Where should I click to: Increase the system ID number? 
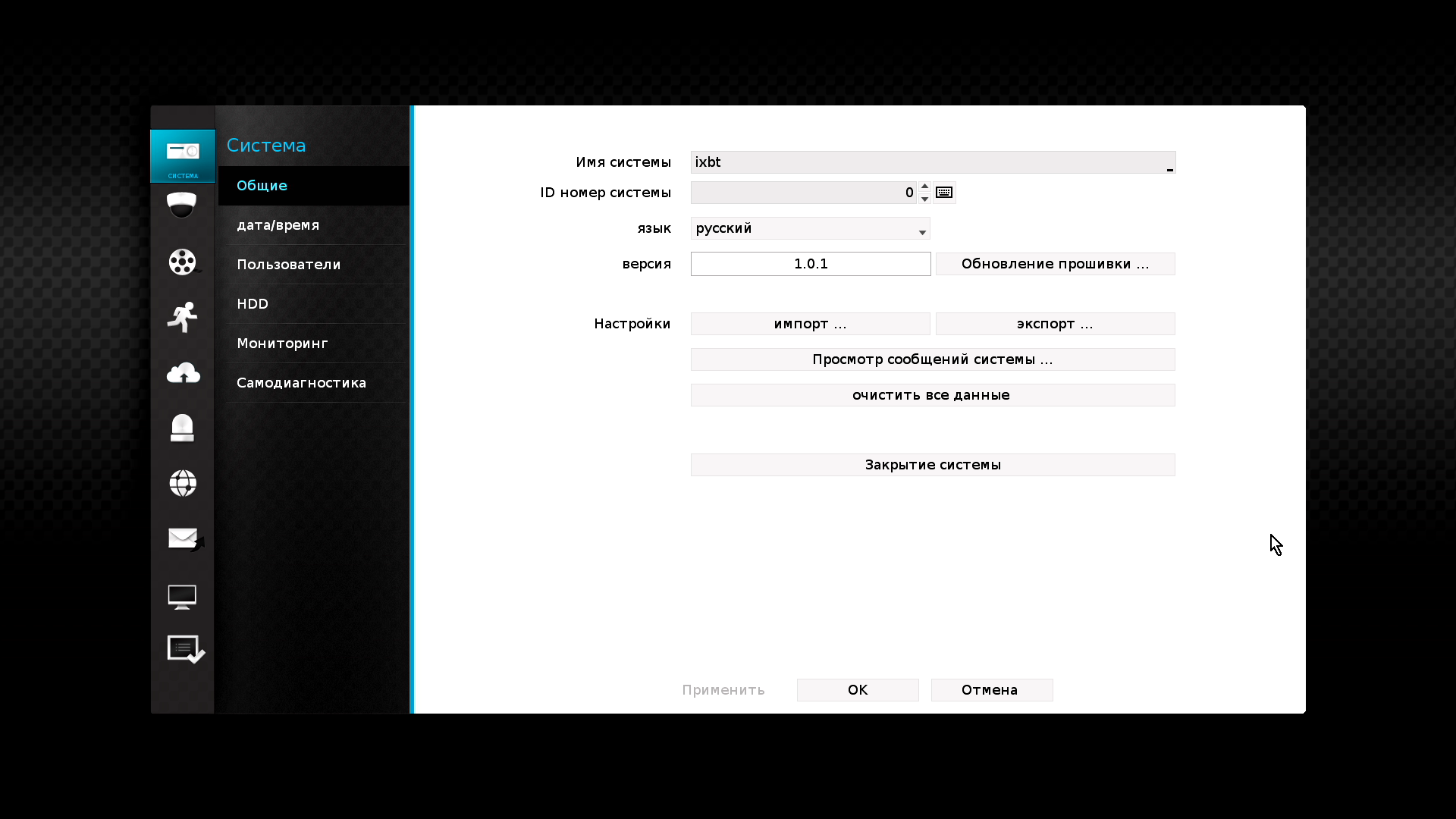(924, 187)
